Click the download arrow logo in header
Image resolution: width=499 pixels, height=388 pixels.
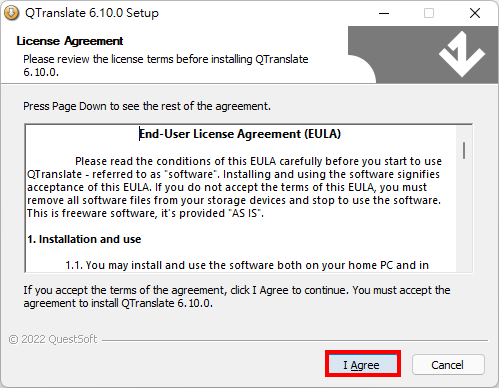(x=462, y=54)
